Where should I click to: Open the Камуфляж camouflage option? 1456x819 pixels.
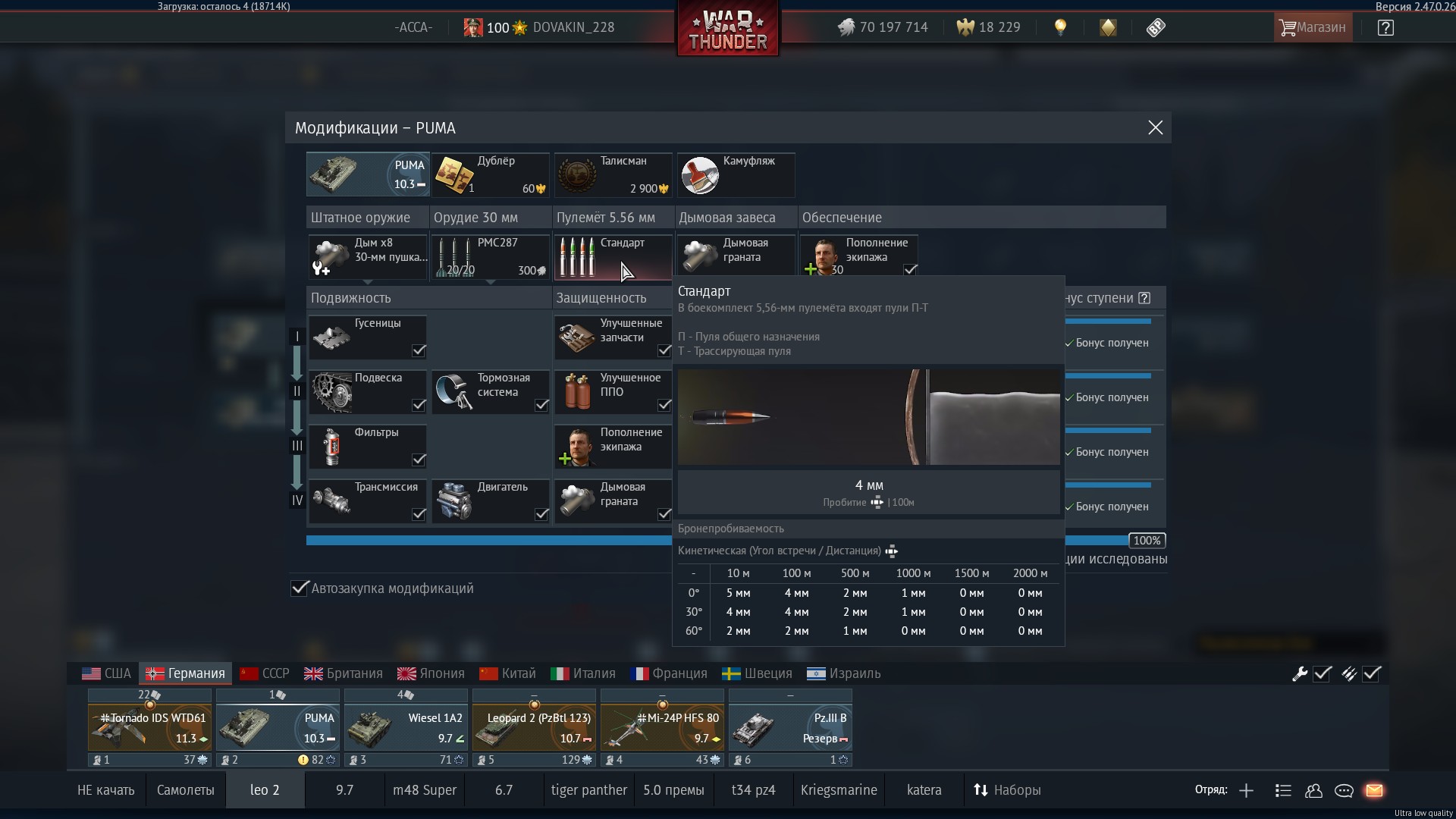click(736, 174)
